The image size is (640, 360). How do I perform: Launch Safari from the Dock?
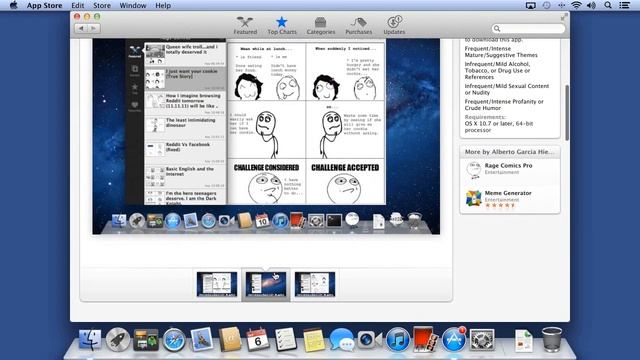pos(174,339)
